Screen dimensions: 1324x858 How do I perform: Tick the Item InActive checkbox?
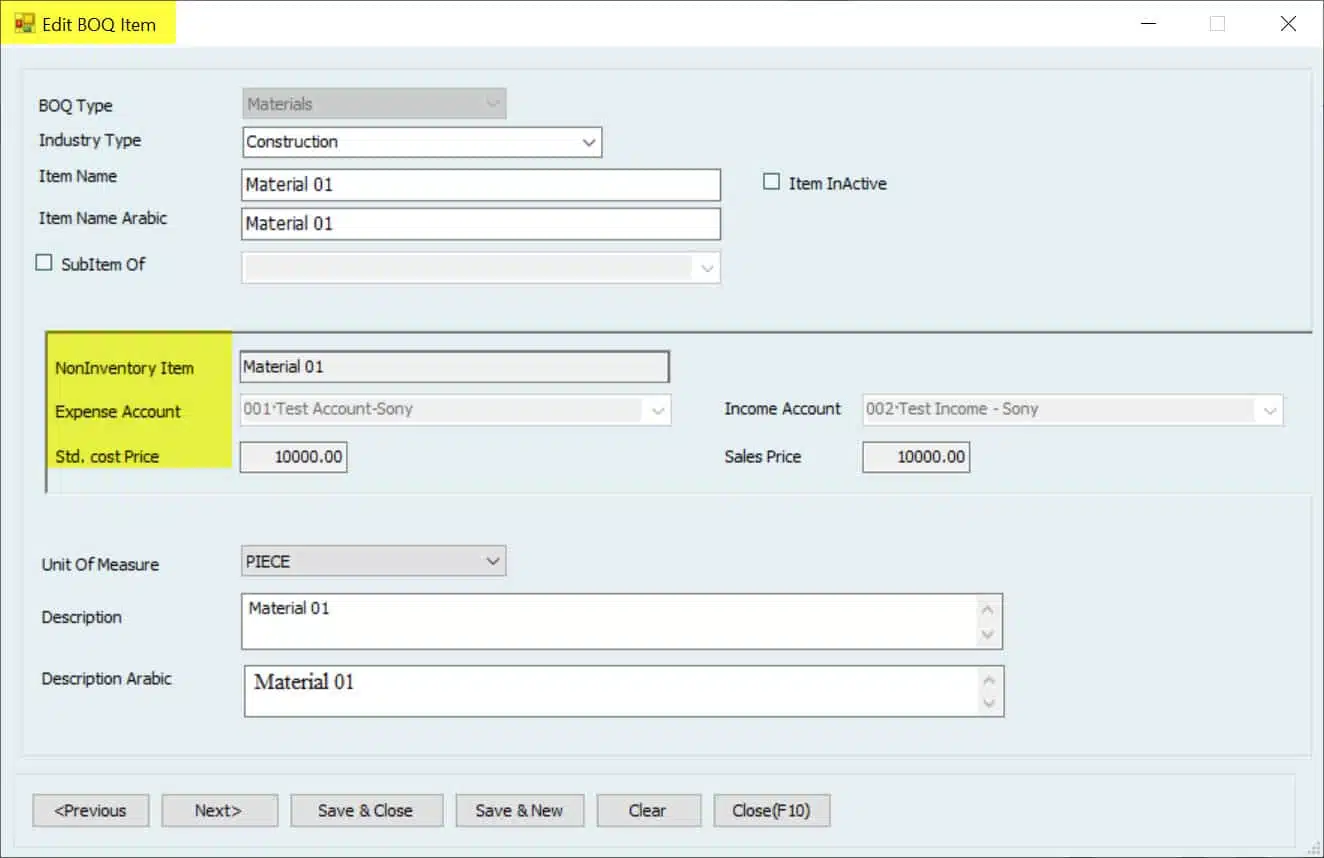coord(771,182)
